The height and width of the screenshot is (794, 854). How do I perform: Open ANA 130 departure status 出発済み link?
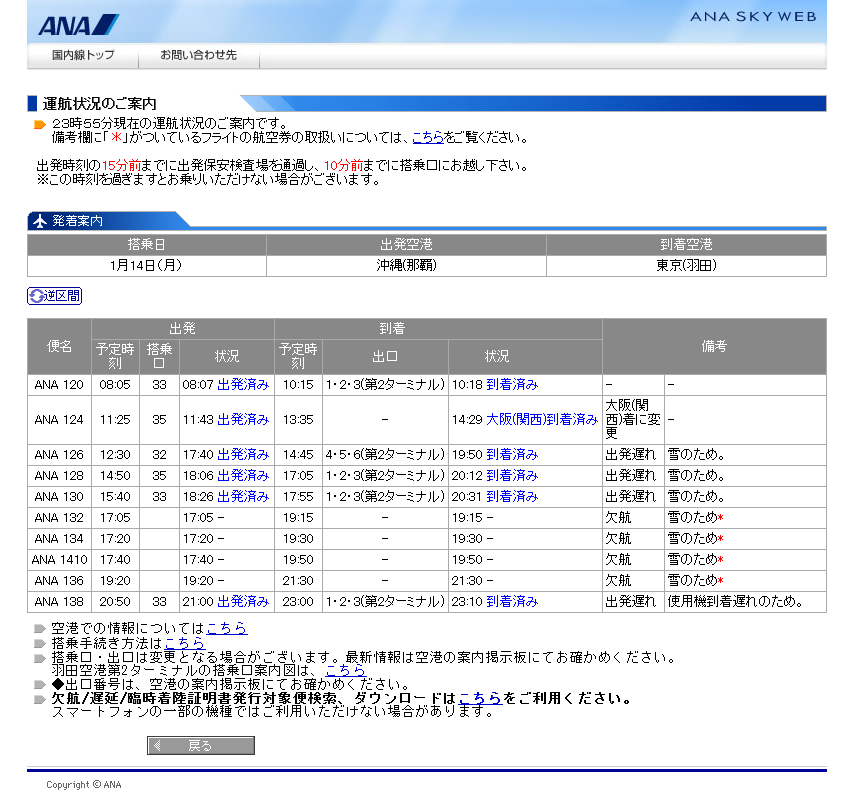coord(243,496)
